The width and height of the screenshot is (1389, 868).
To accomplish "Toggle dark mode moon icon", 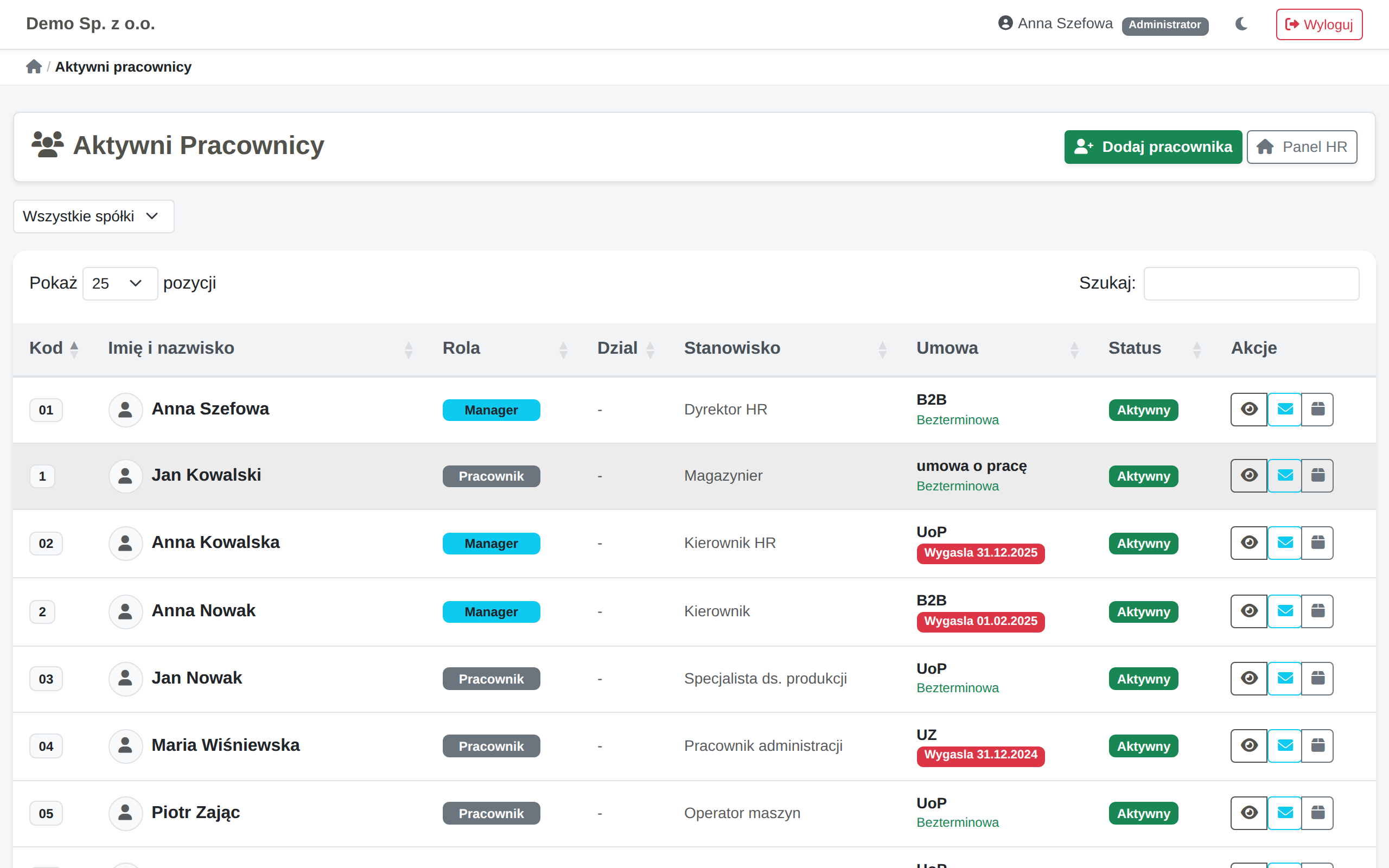I will [x=1241, y=24].
